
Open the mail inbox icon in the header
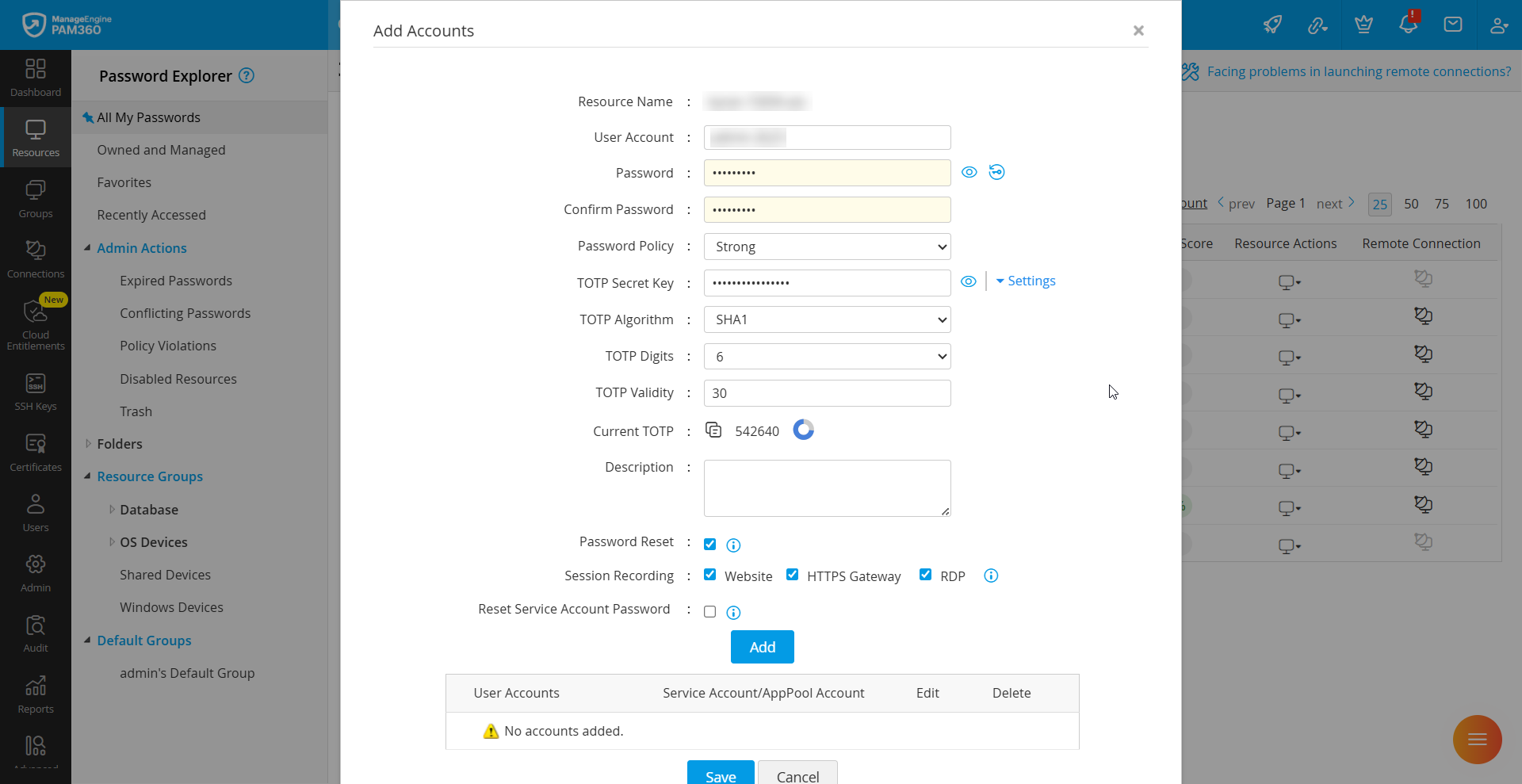pos(1453,25)
